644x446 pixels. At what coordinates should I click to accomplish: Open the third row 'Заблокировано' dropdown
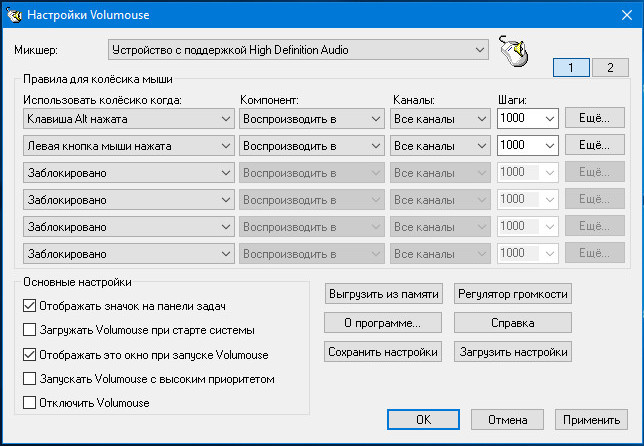coord(127,173)
